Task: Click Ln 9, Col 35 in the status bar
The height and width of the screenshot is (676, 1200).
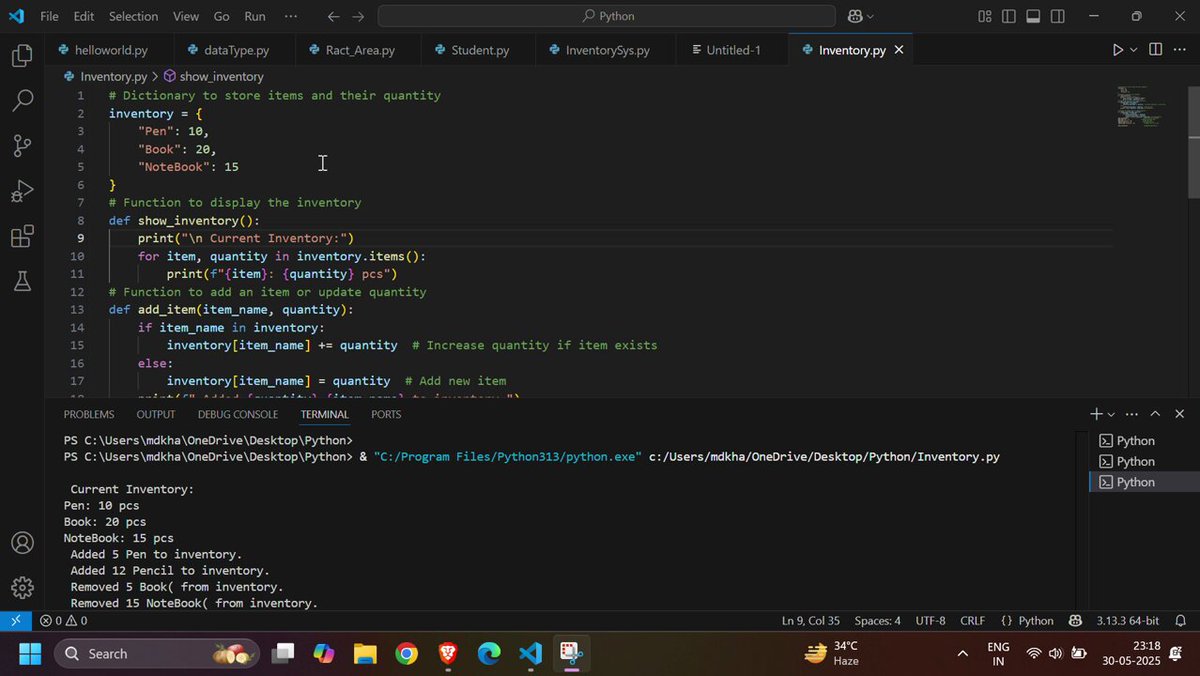Action: pos(811,621)
